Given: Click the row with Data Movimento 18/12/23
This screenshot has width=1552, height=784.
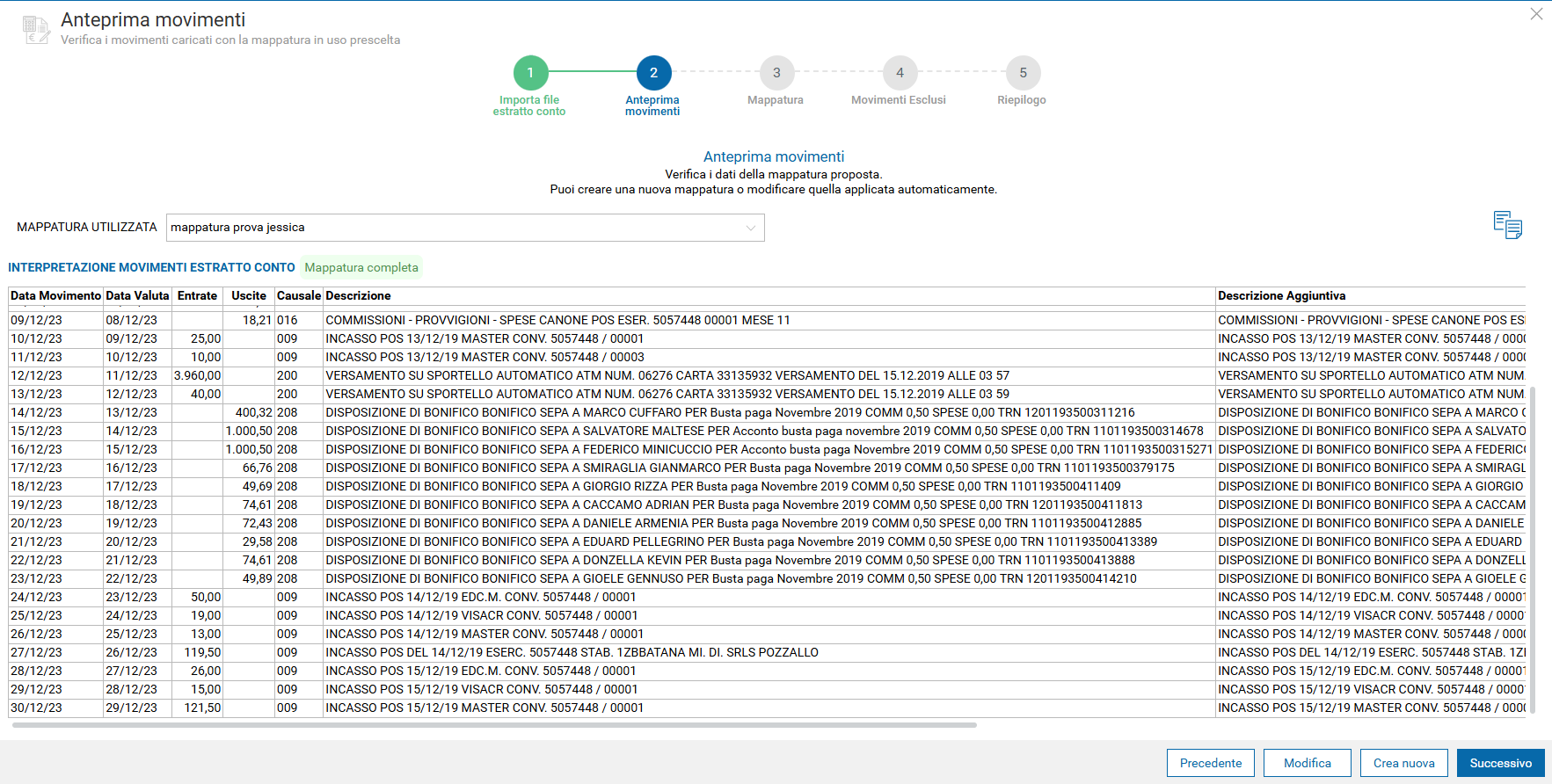Looking at the screenshot, I should click(767, 486).
